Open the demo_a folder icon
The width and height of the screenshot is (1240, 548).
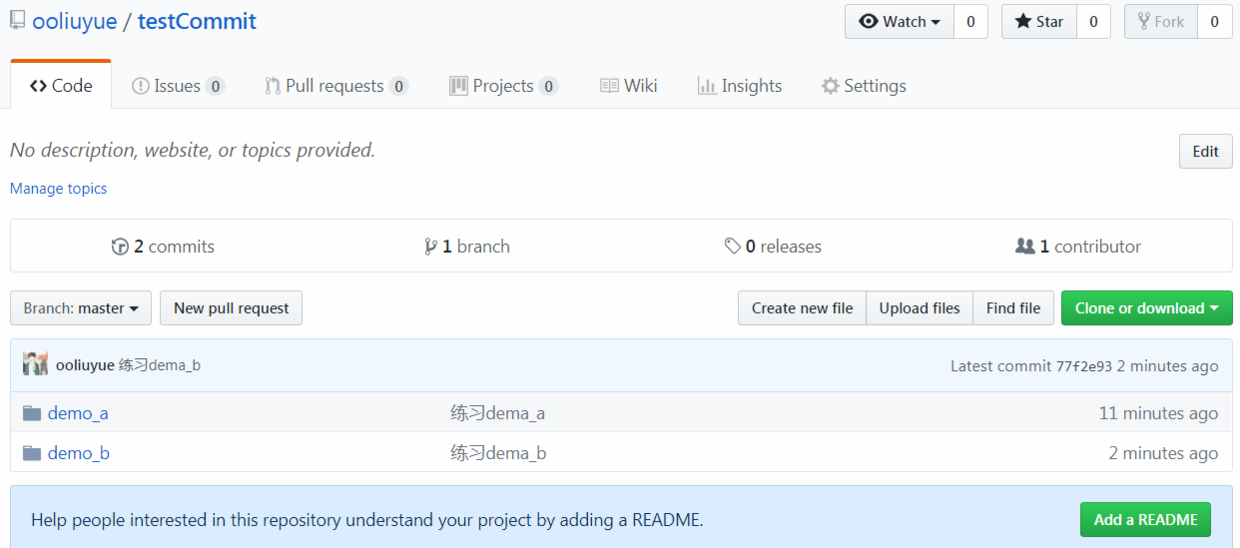click(x=32, y=413)
